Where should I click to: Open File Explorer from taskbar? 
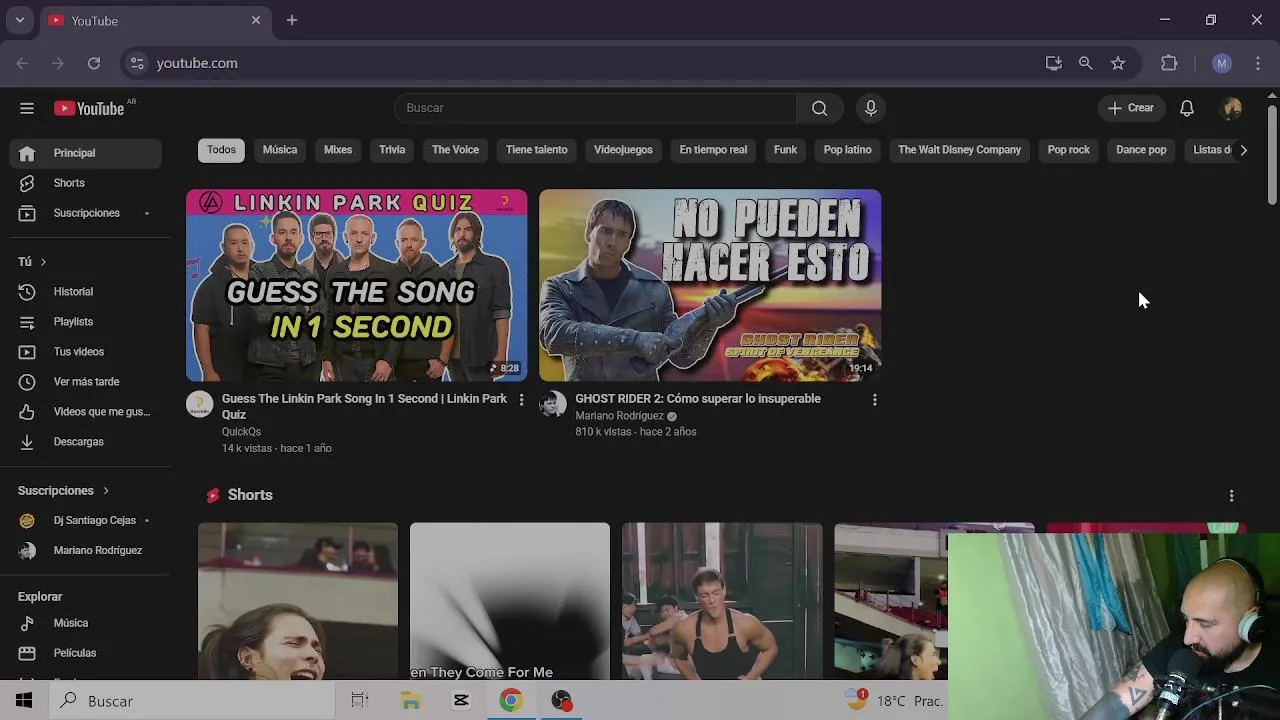click(x=411, y=701)
